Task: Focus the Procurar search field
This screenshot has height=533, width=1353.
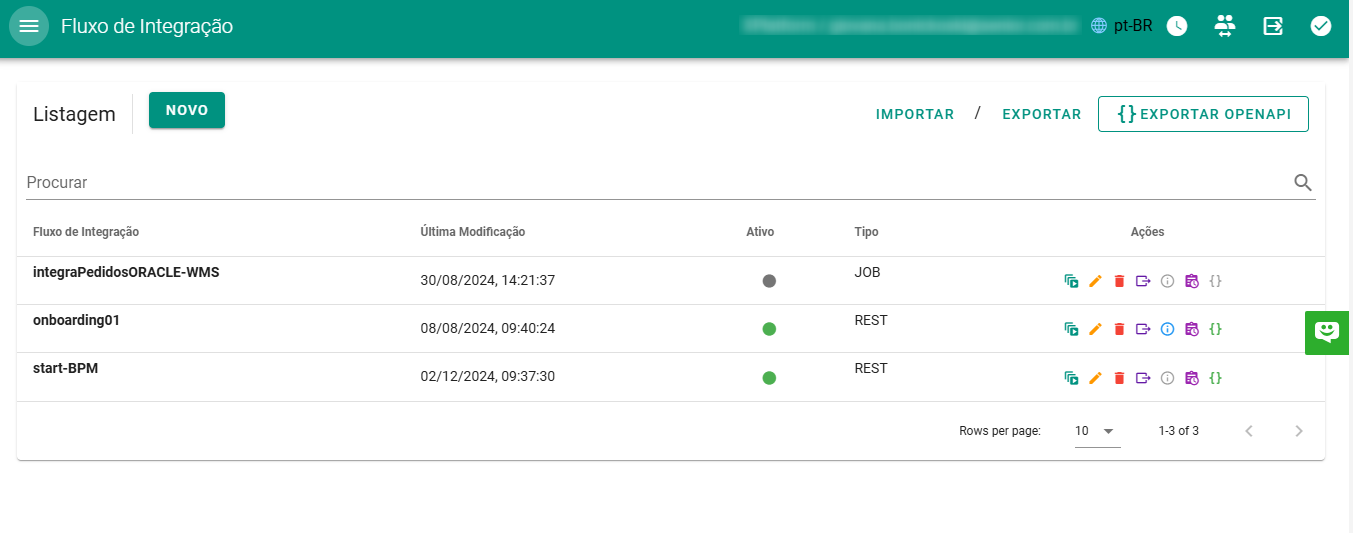Action: coord(657,183)
